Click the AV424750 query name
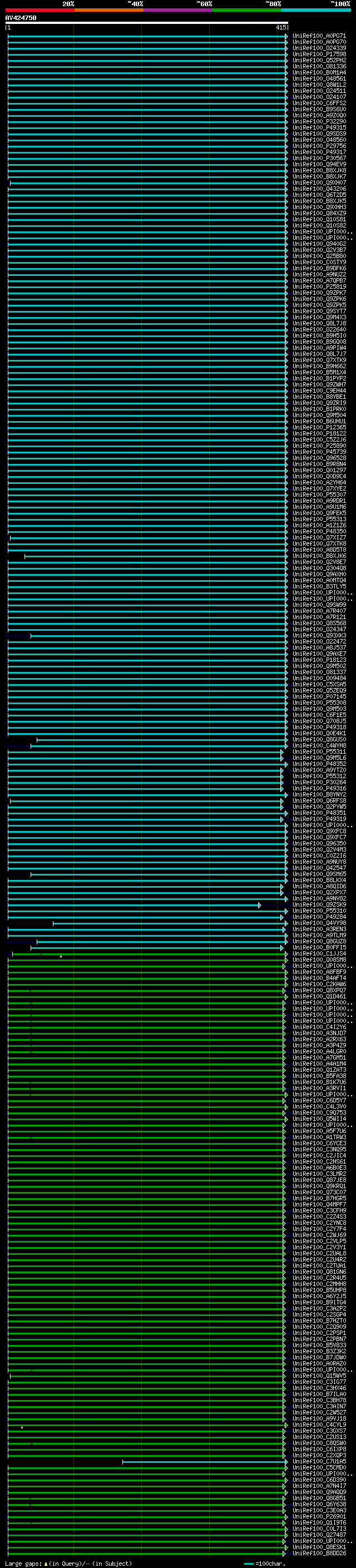The image size is (356, 1568). click(x=21, y=18)
